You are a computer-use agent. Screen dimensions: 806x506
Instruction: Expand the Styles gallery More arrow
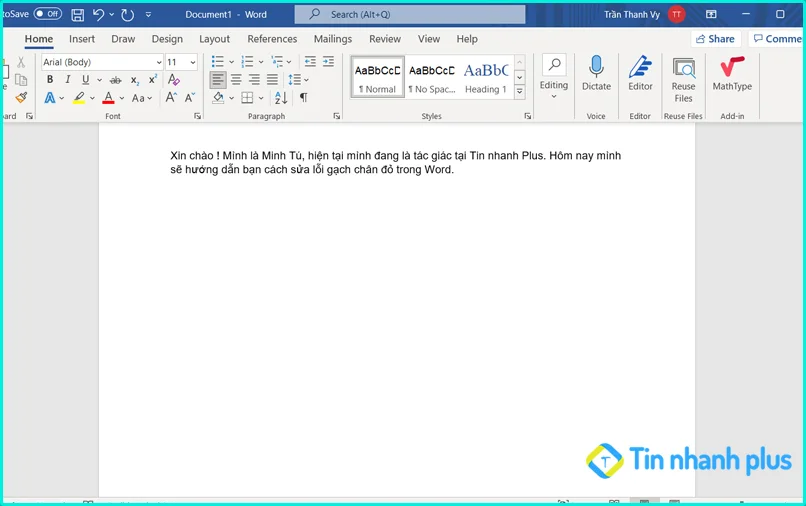pyautogui.click(x=520, y=92)
